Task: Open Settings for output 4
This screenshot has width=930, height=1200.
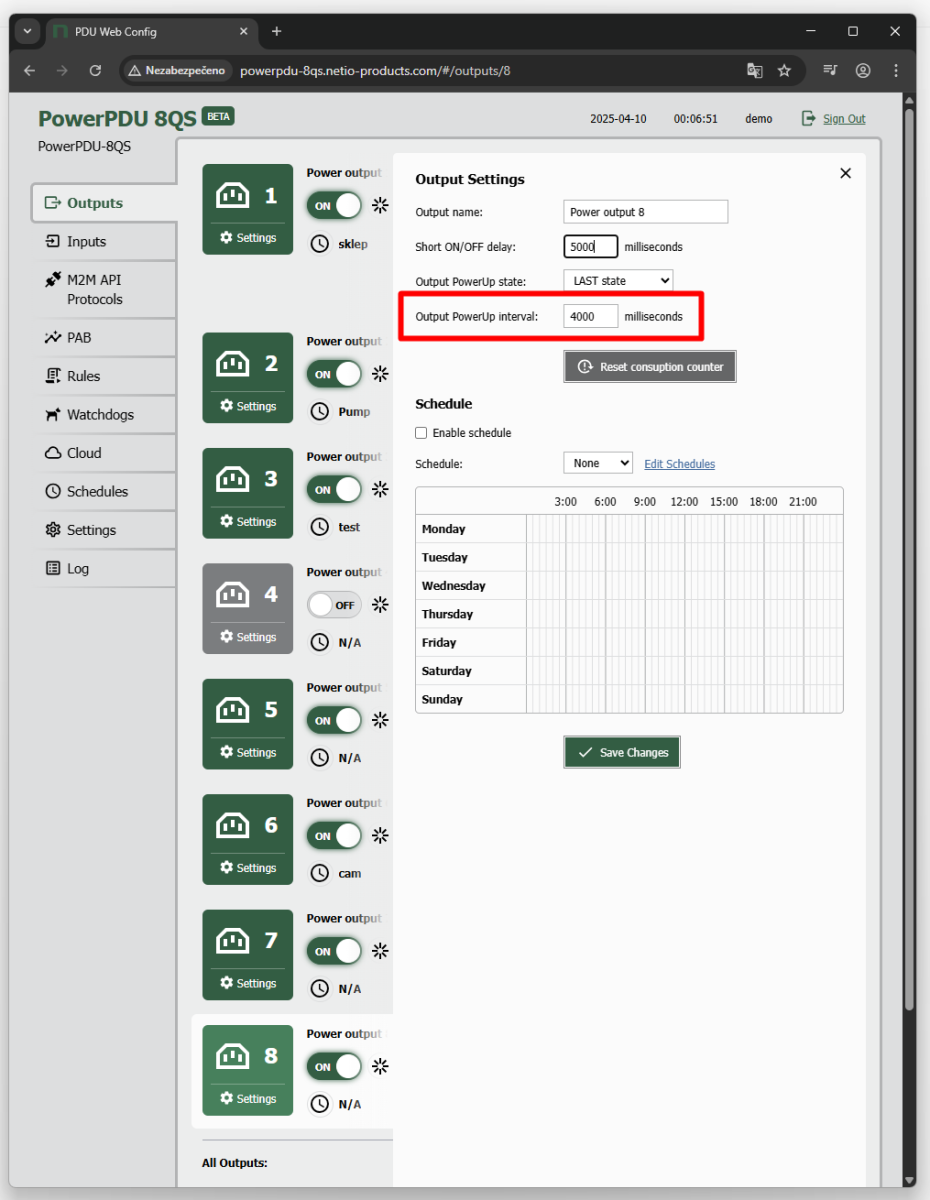Action: coord(248,637)
